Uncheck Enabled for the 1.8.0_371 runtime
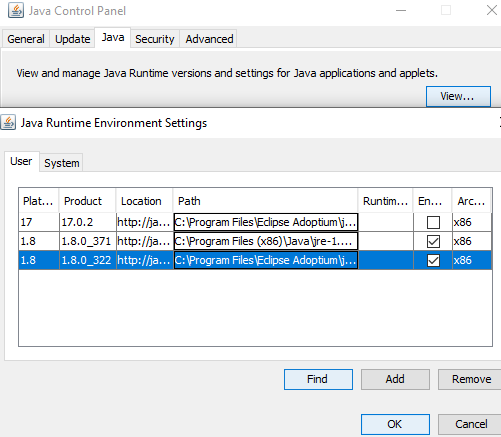Screen dimensions: 501x437 click(x=433, y=241)
